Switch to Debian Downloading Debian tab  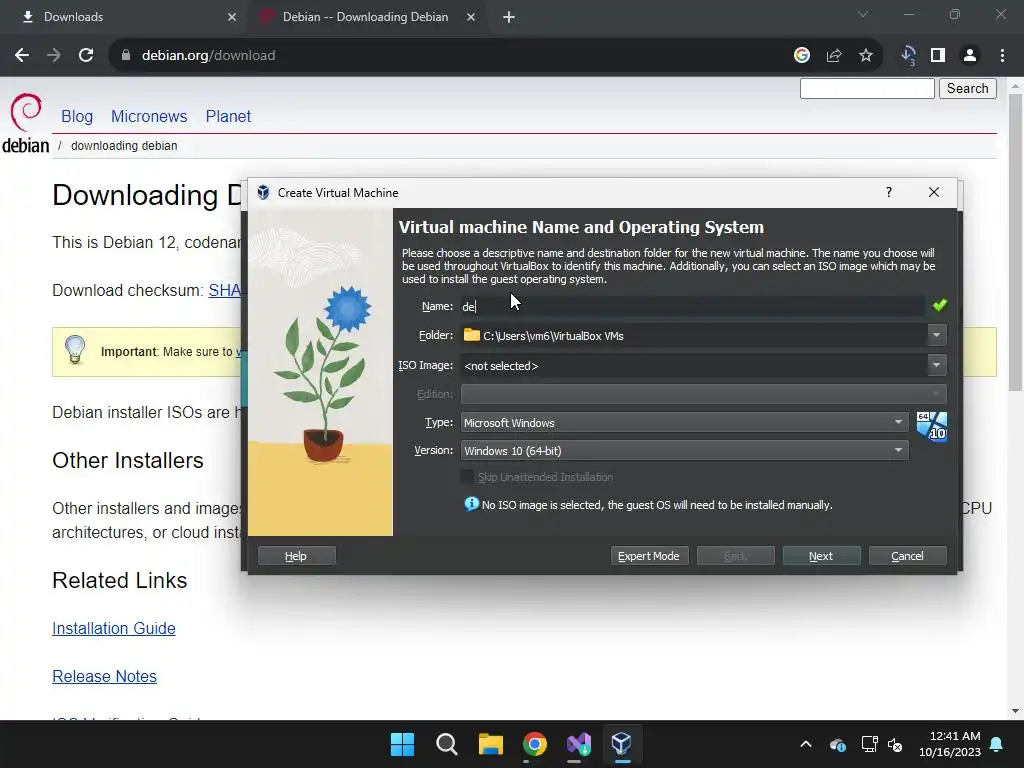click(366, 17)
